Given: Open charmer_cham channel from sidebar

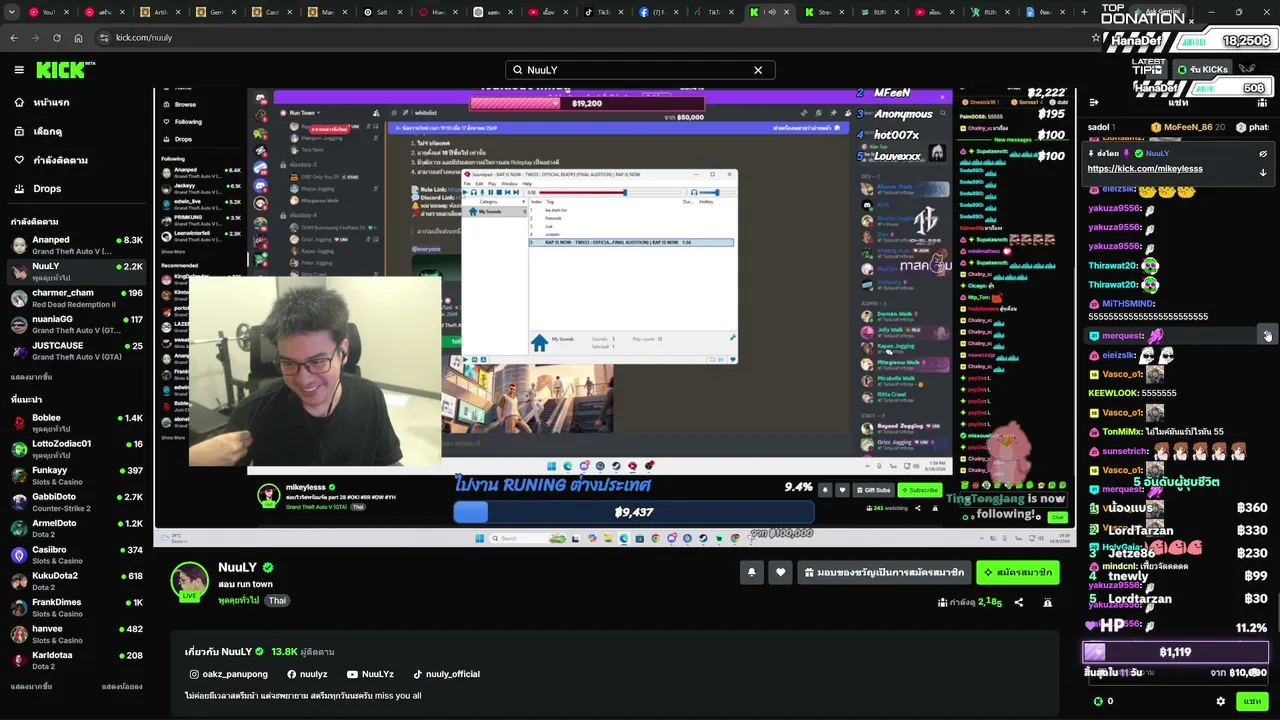Looking at the screenshot, I should (x=77, y=298).
